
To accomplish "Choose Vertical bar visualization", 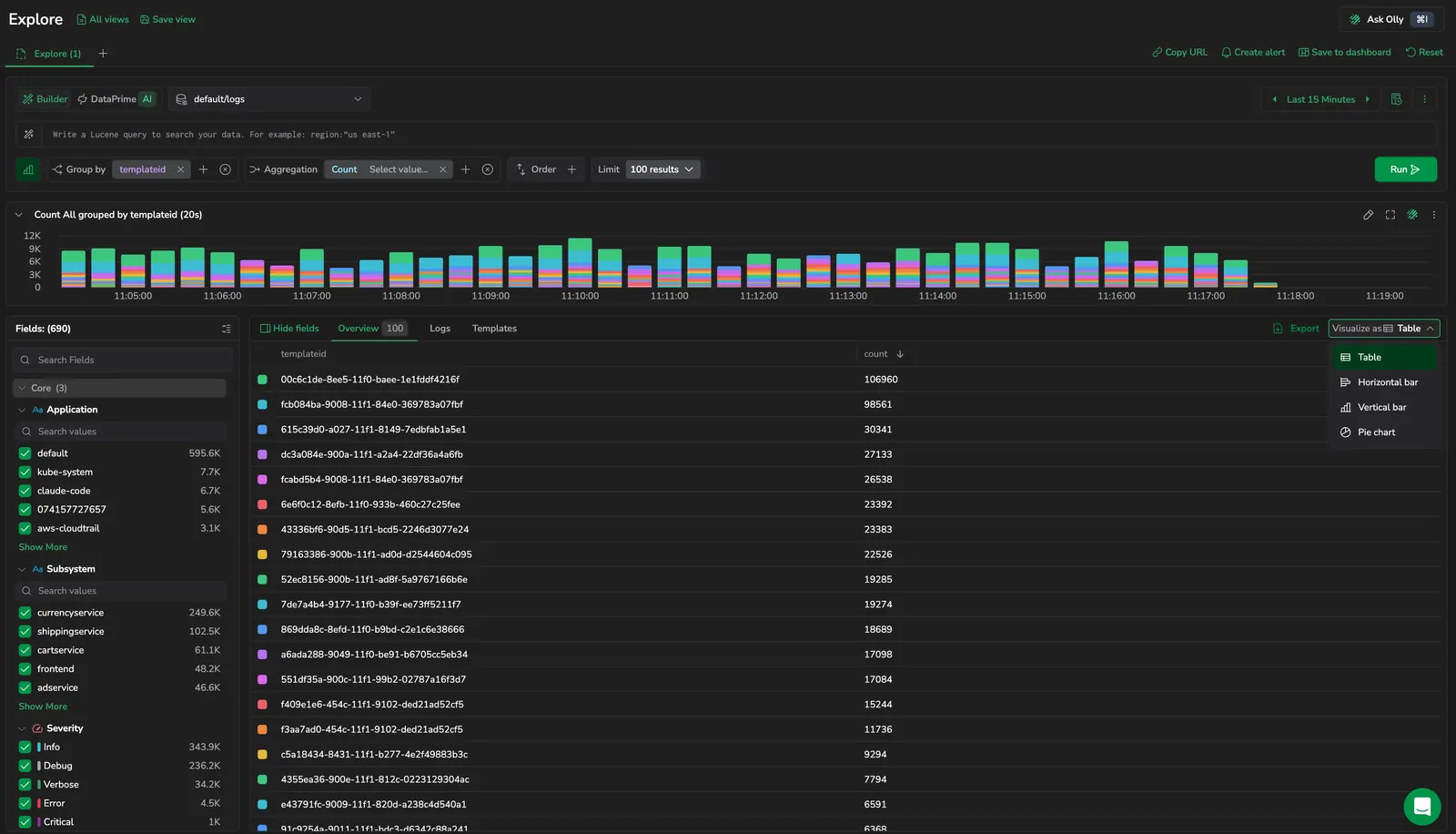I will click(1383, 407).
